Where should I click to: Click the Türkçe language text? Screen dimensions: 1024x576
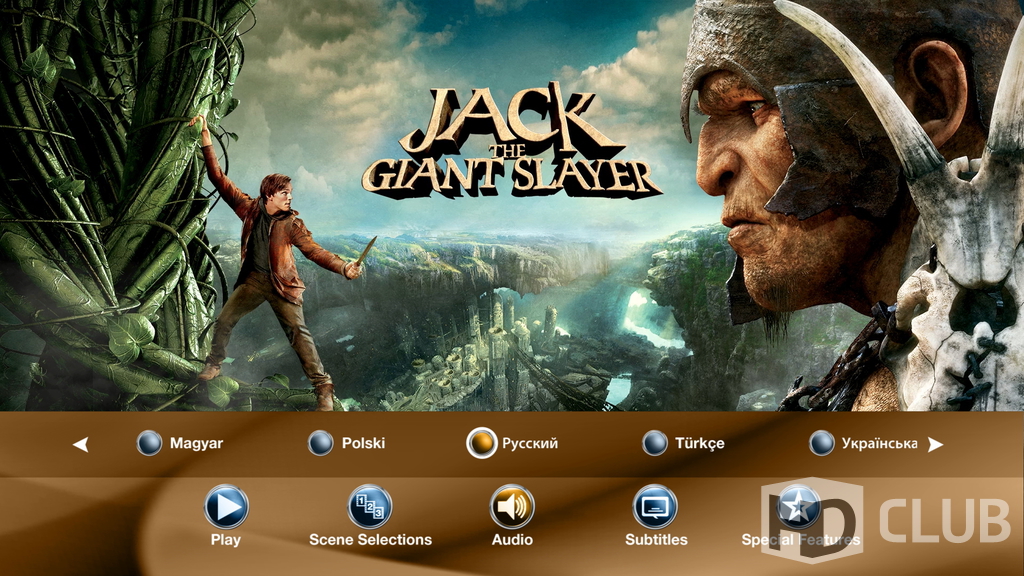pos(699,443)
